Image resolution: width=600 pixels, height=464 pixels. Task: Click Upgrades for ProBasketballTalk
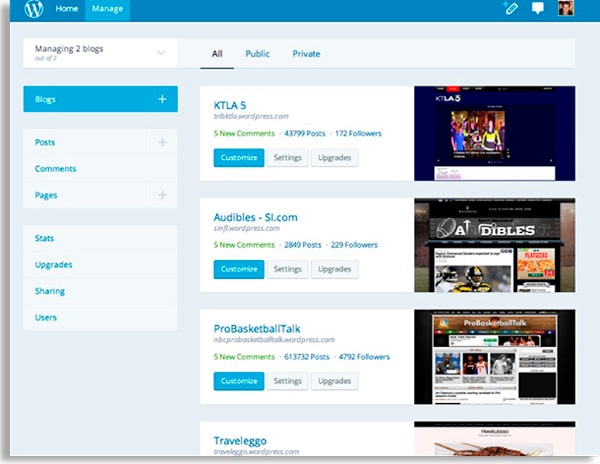334,381
